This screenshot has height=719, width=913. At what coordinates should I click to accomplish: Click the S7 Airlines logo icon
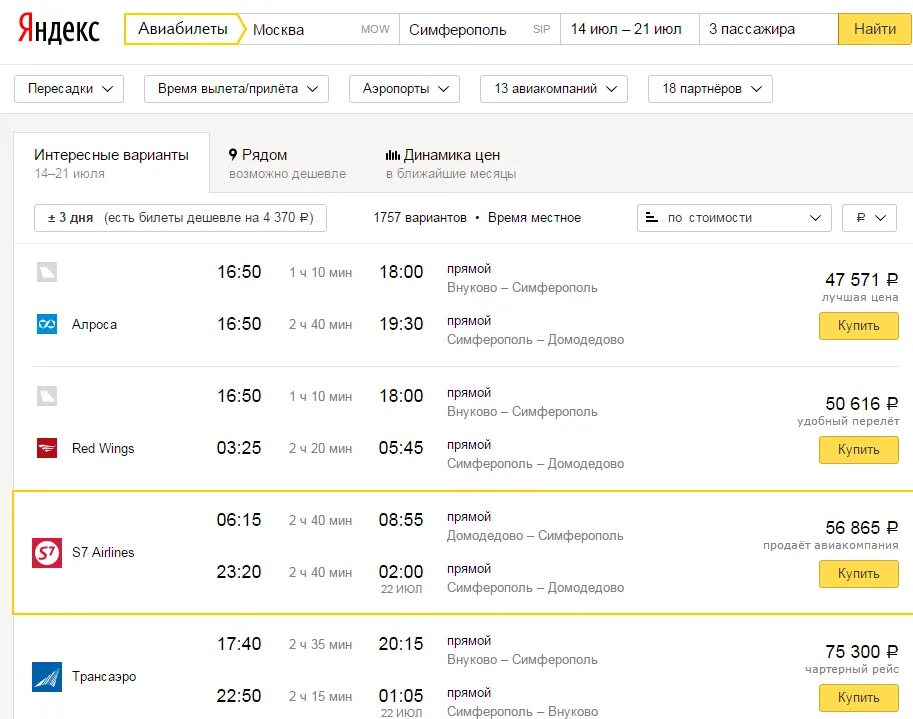[x=47, y=552]
